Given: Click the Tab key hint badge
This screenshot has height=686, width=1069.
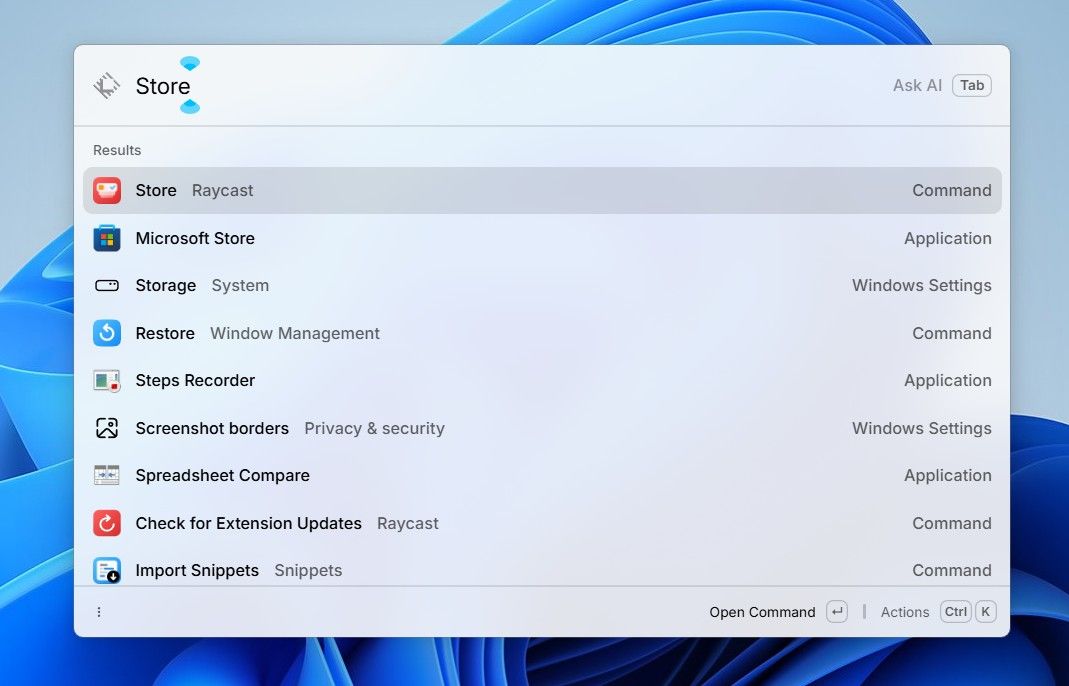Looking at the screenshot, I should pos(972,86).
